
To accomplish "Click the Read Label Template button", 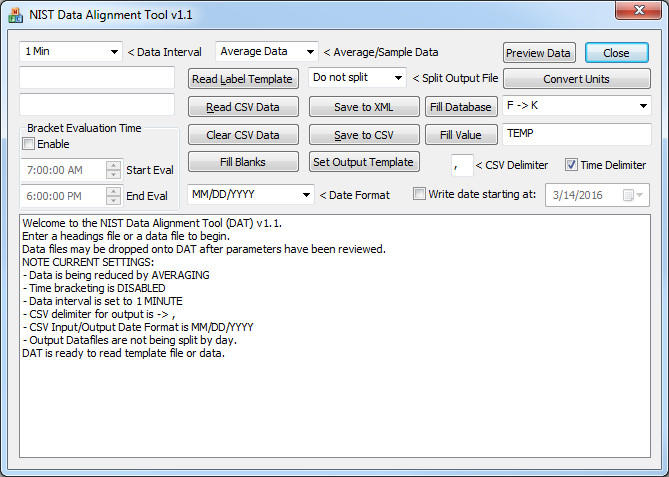I will point(242,79).
